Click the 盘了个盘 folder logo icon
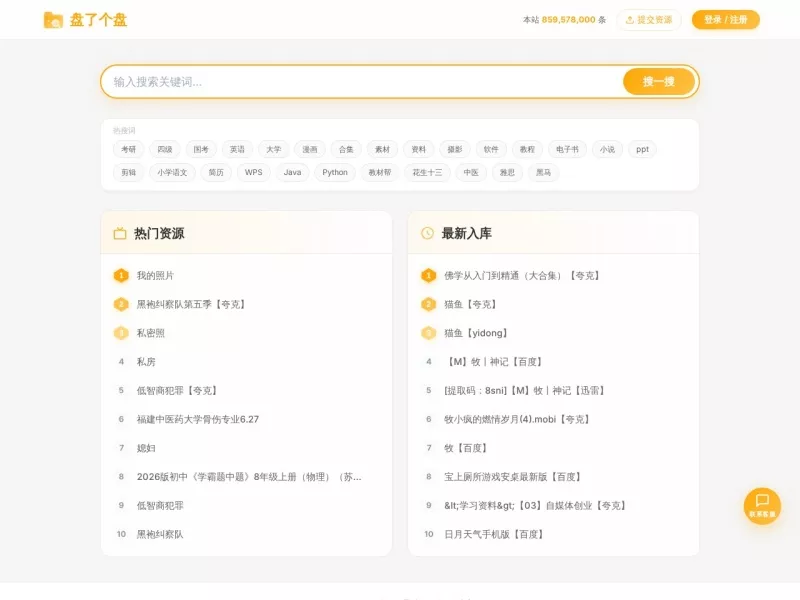The height and width of the screenshot is (600, 800). [x=53, y=20]
